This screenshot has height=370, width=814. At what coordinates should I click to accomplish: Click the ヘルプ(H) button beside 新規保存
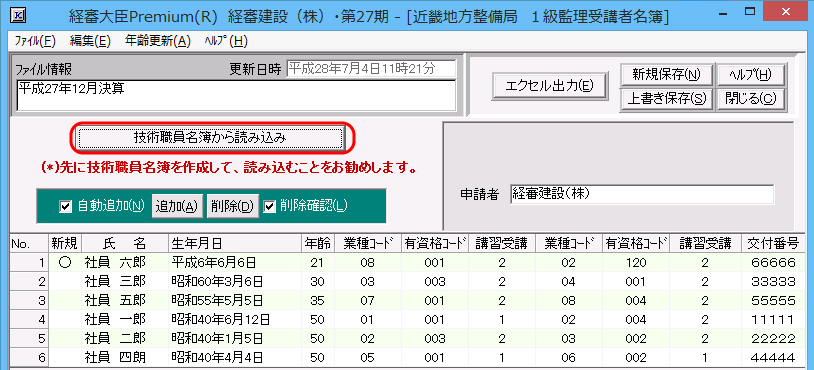pyautogui.click(x=751, y=75)
